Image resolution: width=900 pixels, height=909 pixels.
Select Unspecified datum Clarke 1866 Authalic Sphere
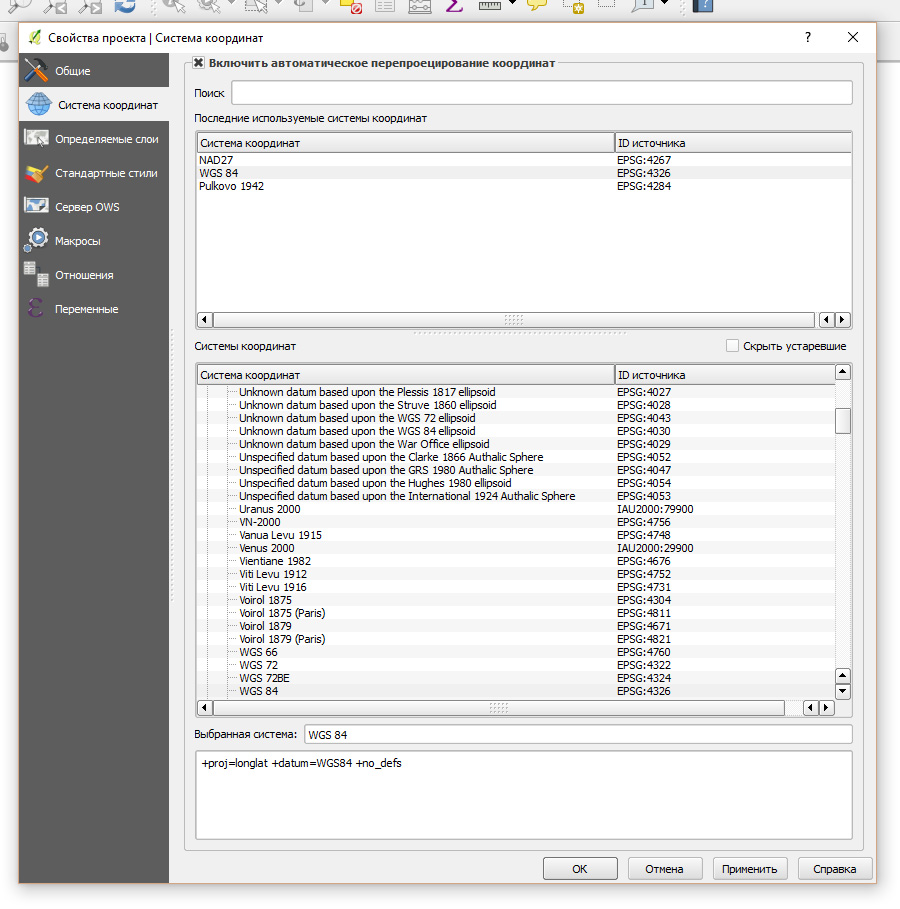point(516,457)
